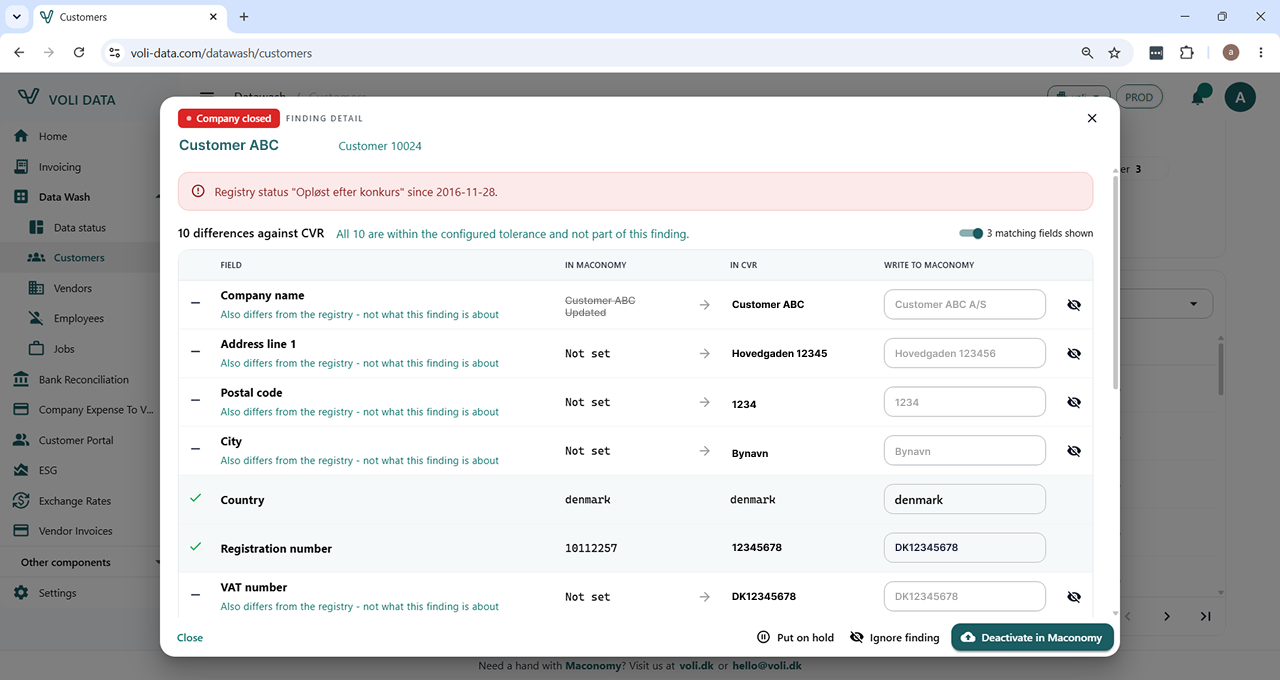1280x680 pixels.
Task: Click the Customer Portal icon
Action: click(21, 440)
